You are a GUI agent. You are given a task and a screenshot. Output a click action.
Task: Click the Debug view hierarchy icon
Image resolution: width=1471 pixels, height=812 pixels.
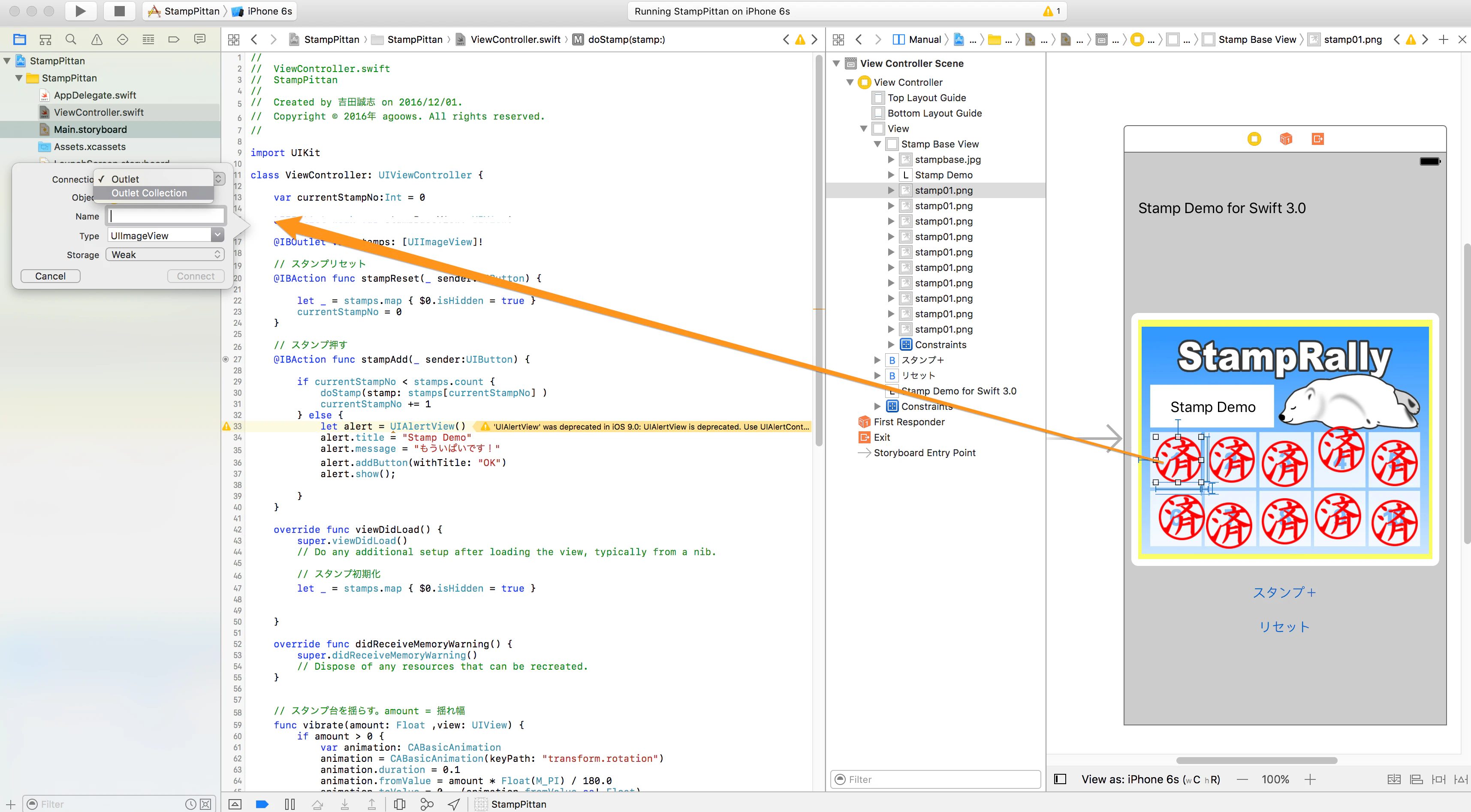400,804
